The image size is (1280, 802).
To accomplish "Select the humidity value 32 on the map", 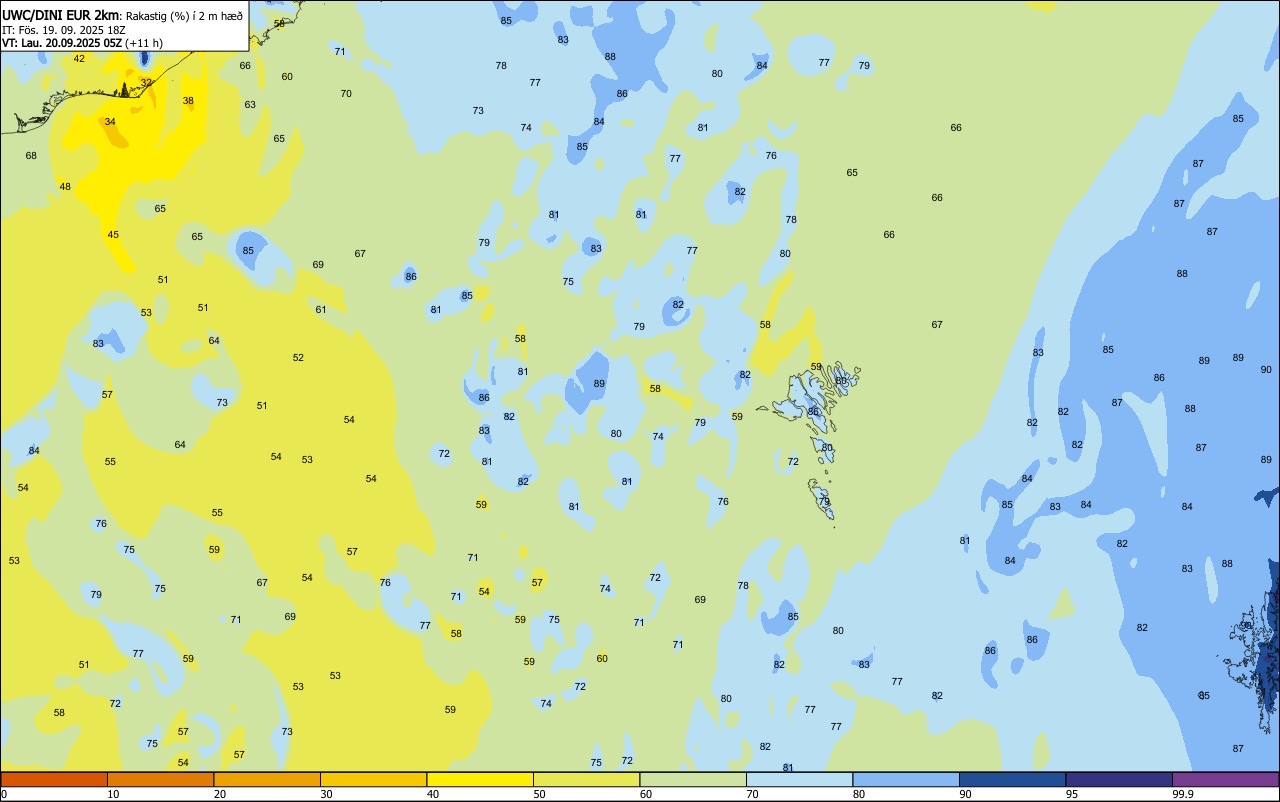I will (x=146, y=82).
